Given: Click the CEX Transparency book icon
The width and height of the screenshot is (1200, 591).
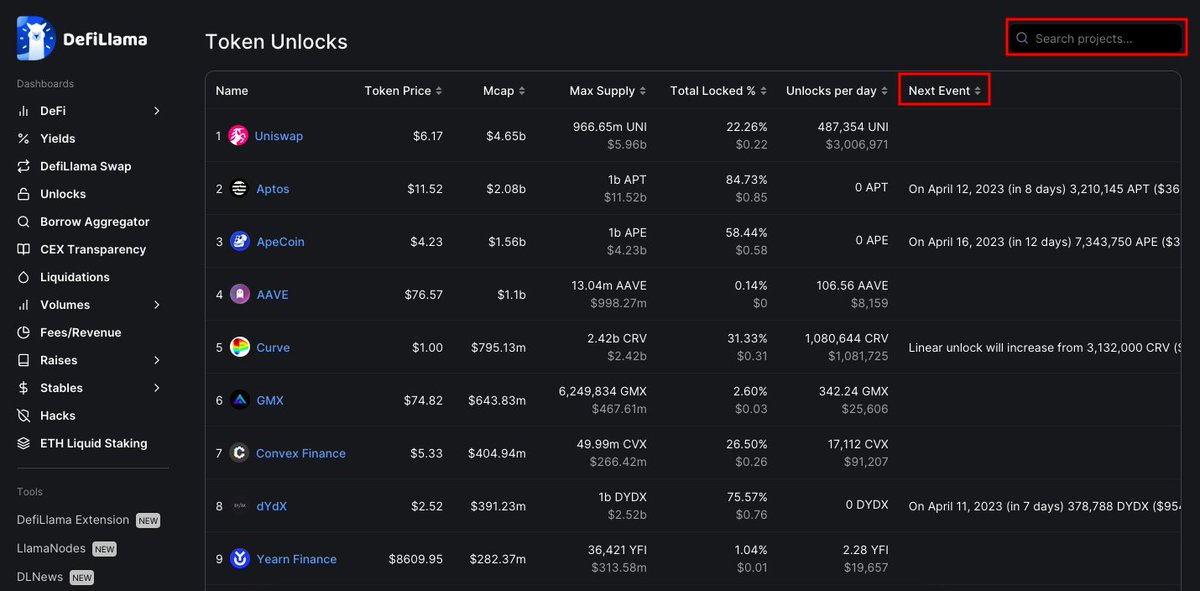Looking at the screenshot, I should pos(23,249).
